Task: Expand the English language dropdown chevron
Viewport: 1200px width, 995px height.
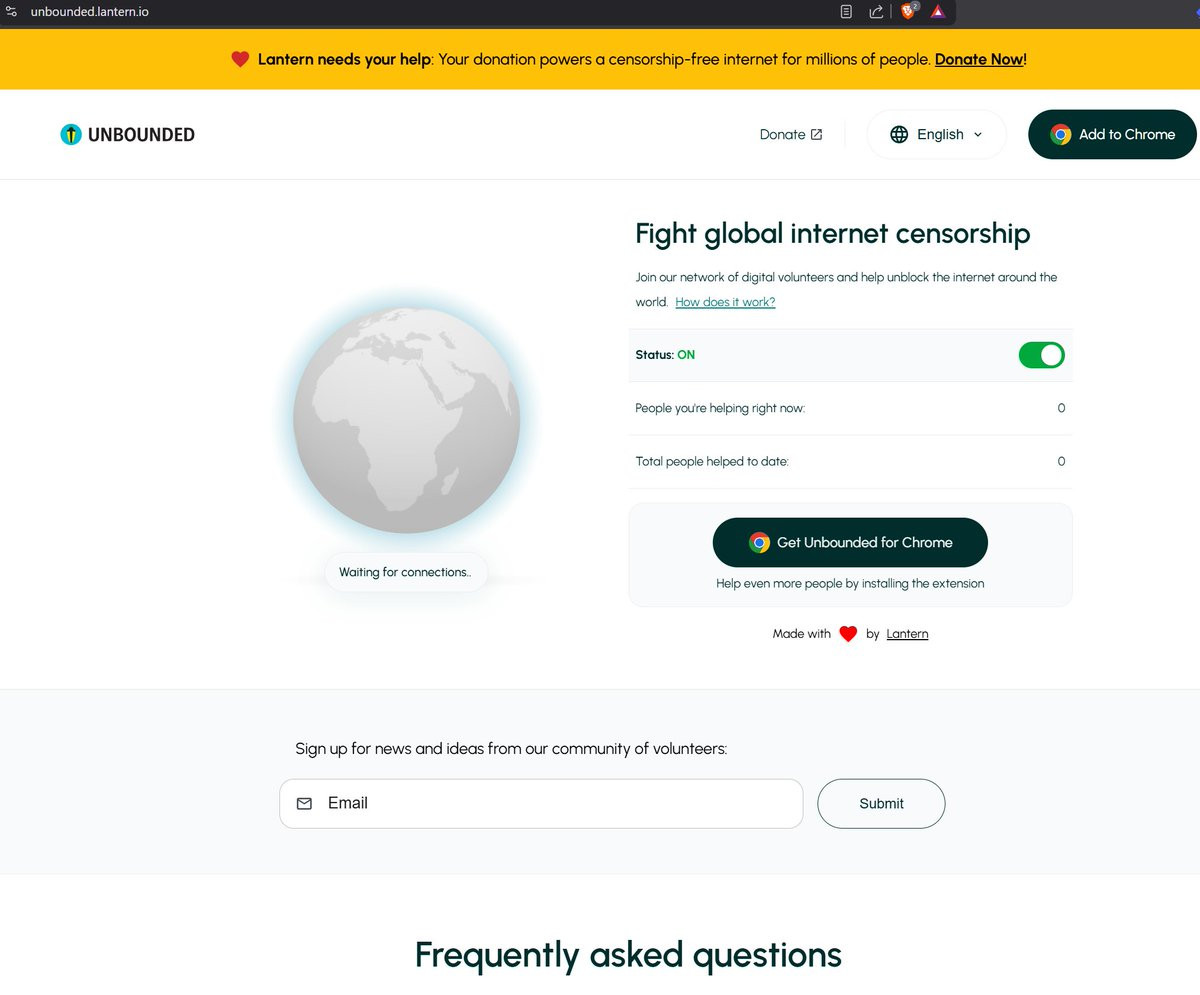Action: click(977, 134)
